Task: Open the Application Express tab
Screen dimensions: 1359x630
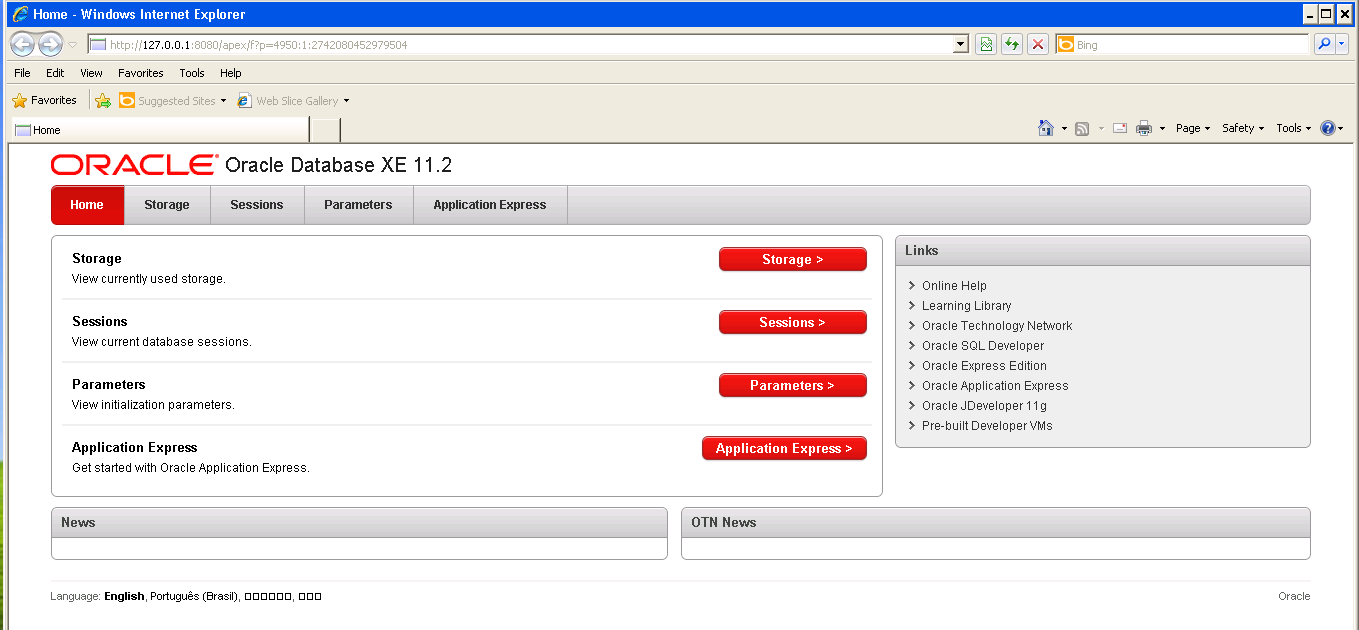Action: point(489,204)
